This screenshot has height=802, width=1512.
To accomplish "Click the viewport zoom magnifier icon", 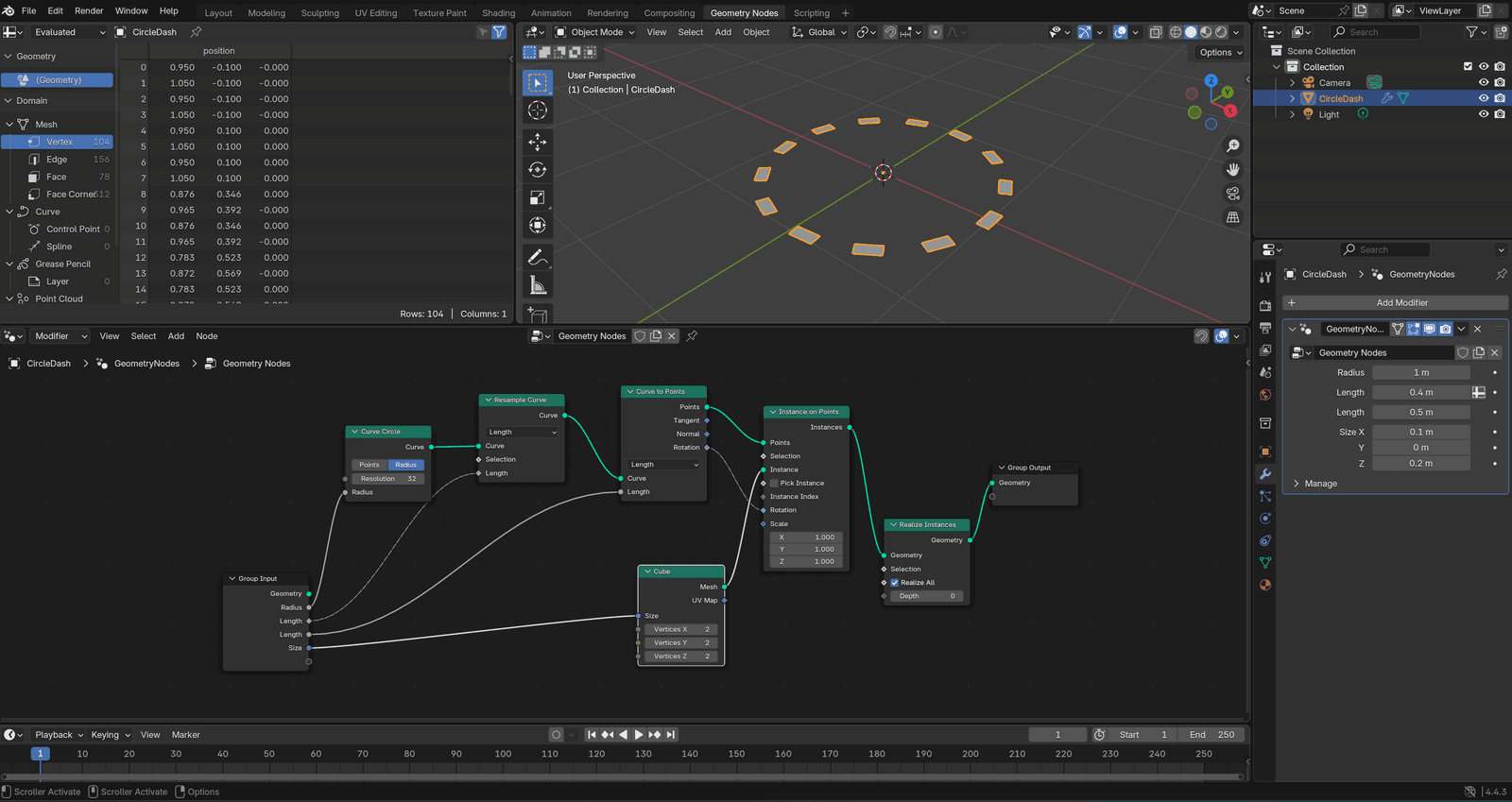I will [1233, 146].
